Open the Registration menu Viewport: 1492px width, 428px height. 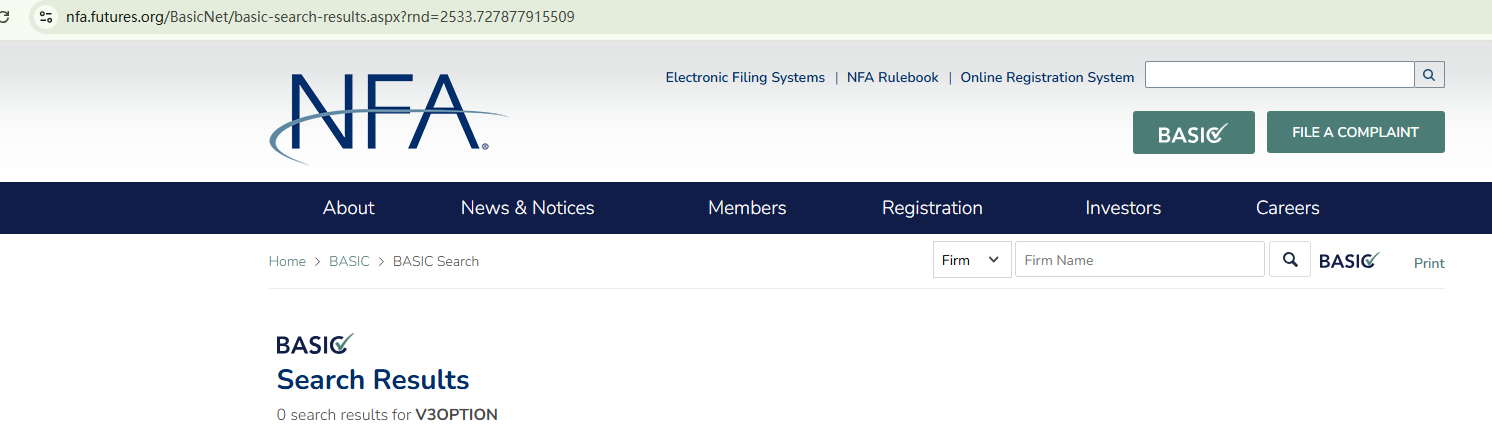pyautogui.click(x=932, y=208)
